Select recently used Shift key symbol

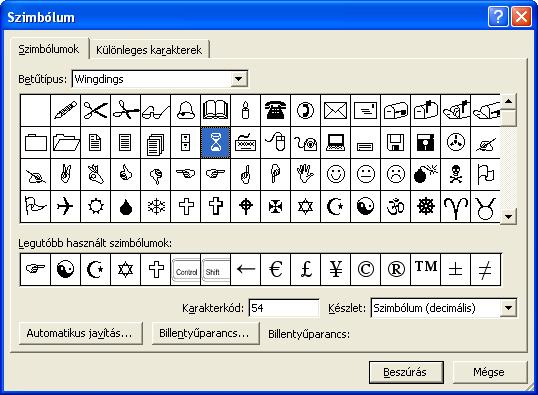click(x=215, y=269)
